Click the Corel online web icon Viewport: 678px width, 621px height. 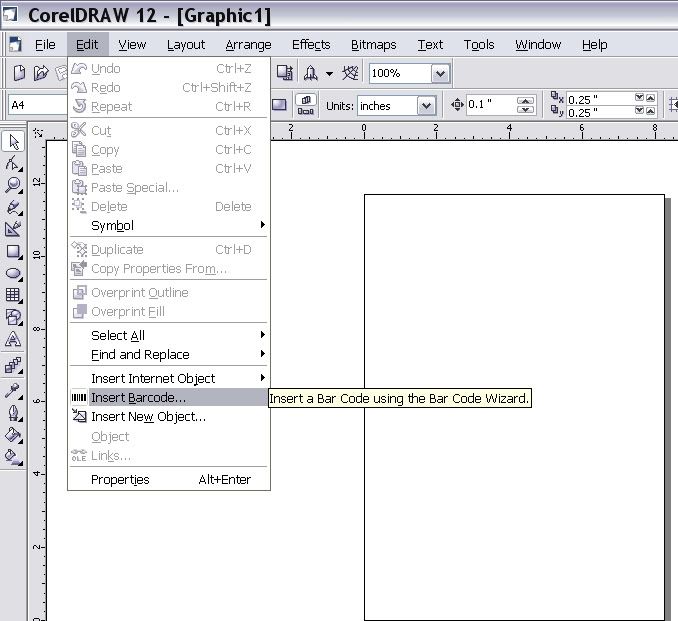click(350, 73)
